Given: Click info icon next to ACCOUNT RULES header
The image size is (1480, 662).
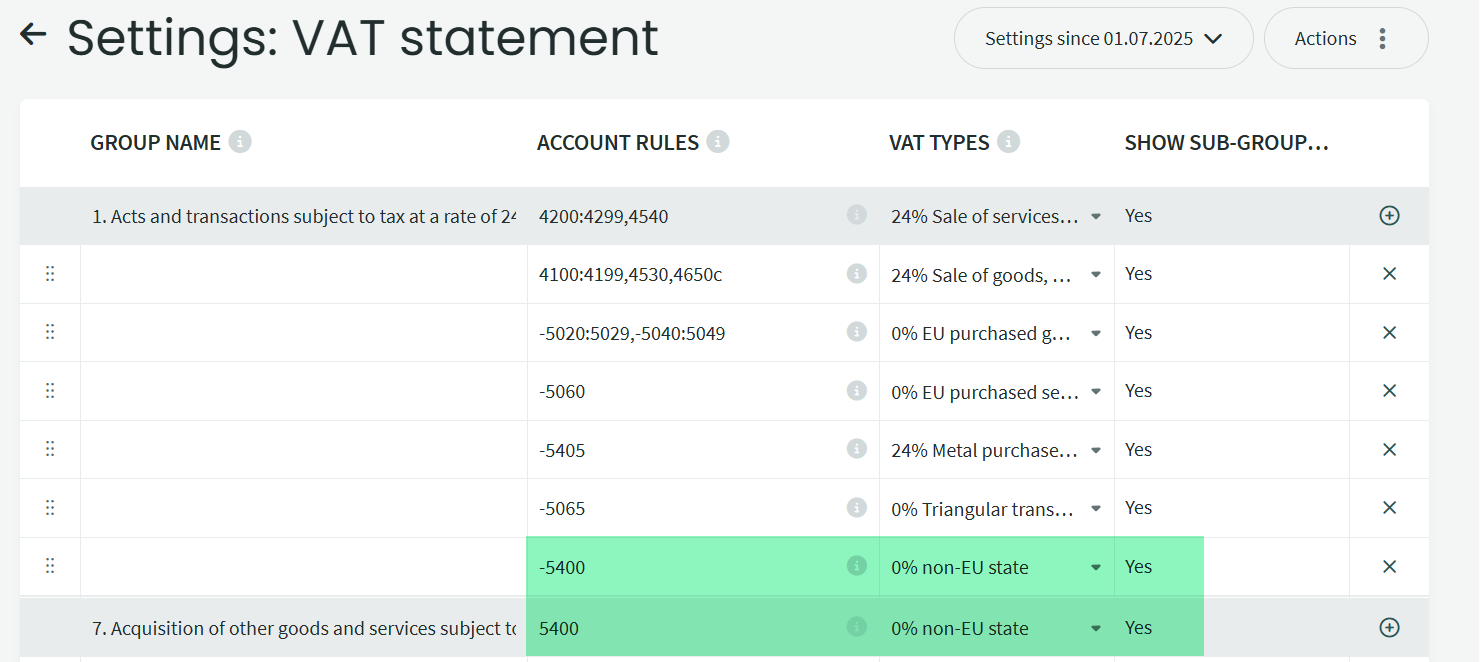Looking at the screenshot, I should tap(718, 142).
